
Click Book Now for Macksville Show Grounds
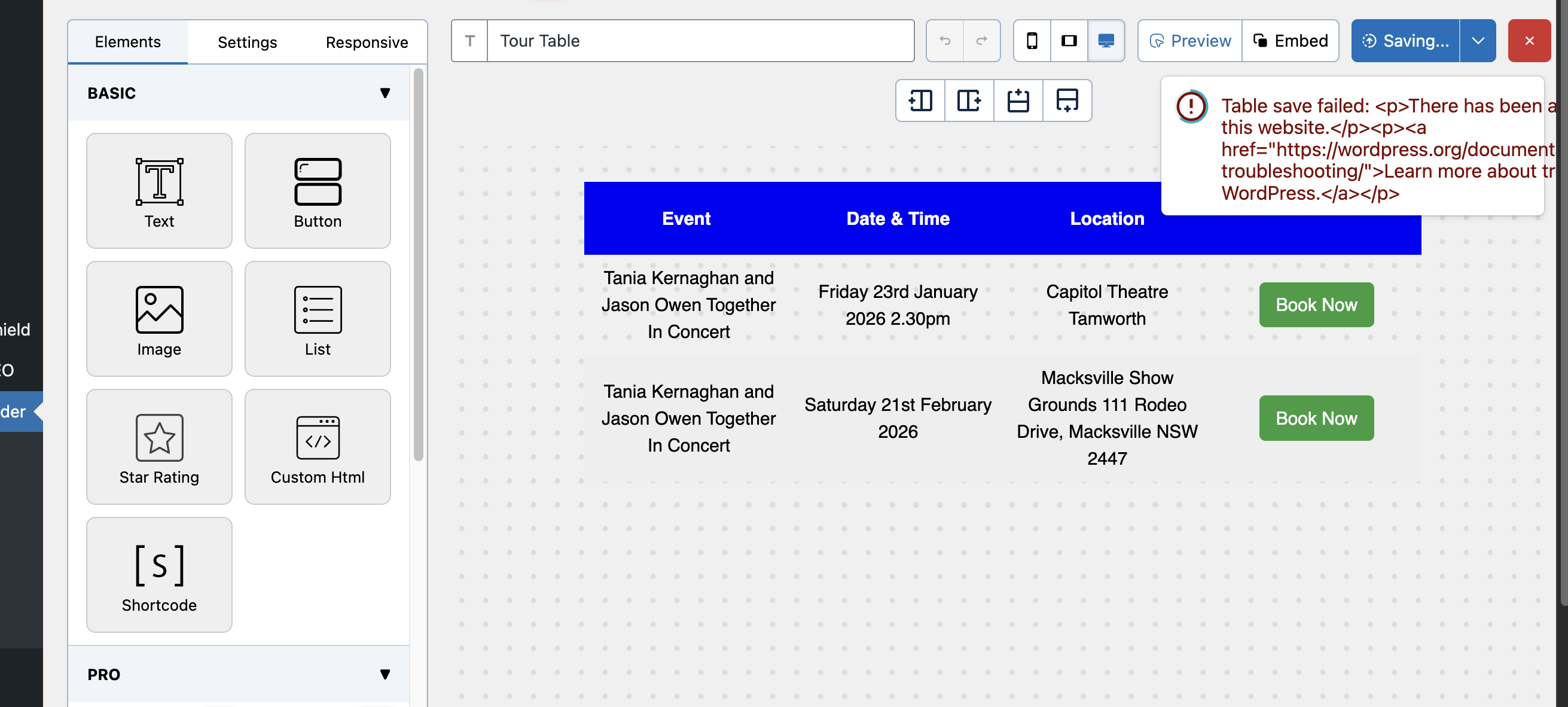coord(1316,418)
